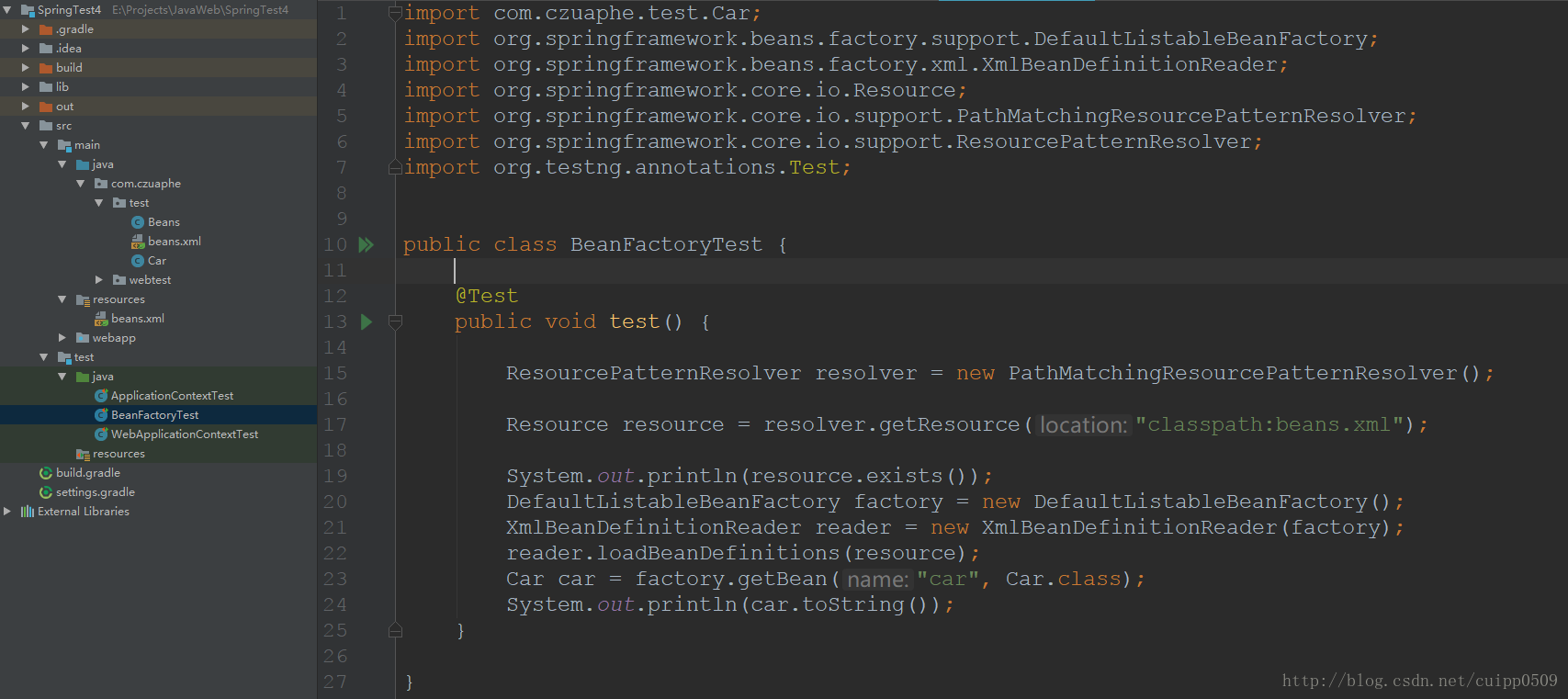Collapse the test method fold marker
This screenshot has height=699, width=1568.
tap(395, 321)
